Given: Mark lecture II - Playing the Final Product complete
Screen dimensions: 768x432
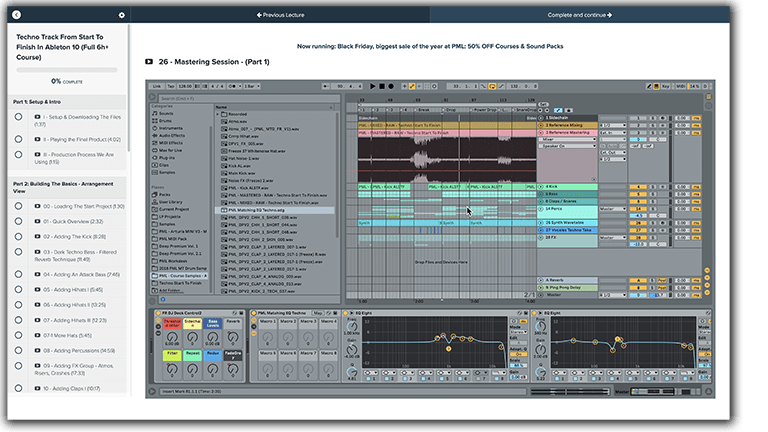Looking at the screenshot, I should pyautogui.click(x=19, y=139).
